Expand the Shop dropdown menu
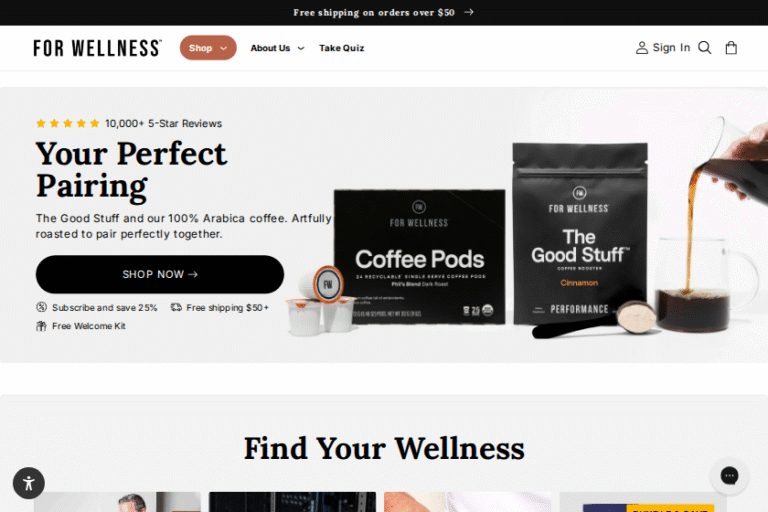This screenshot has width=768, height=512. click(208, 48)
